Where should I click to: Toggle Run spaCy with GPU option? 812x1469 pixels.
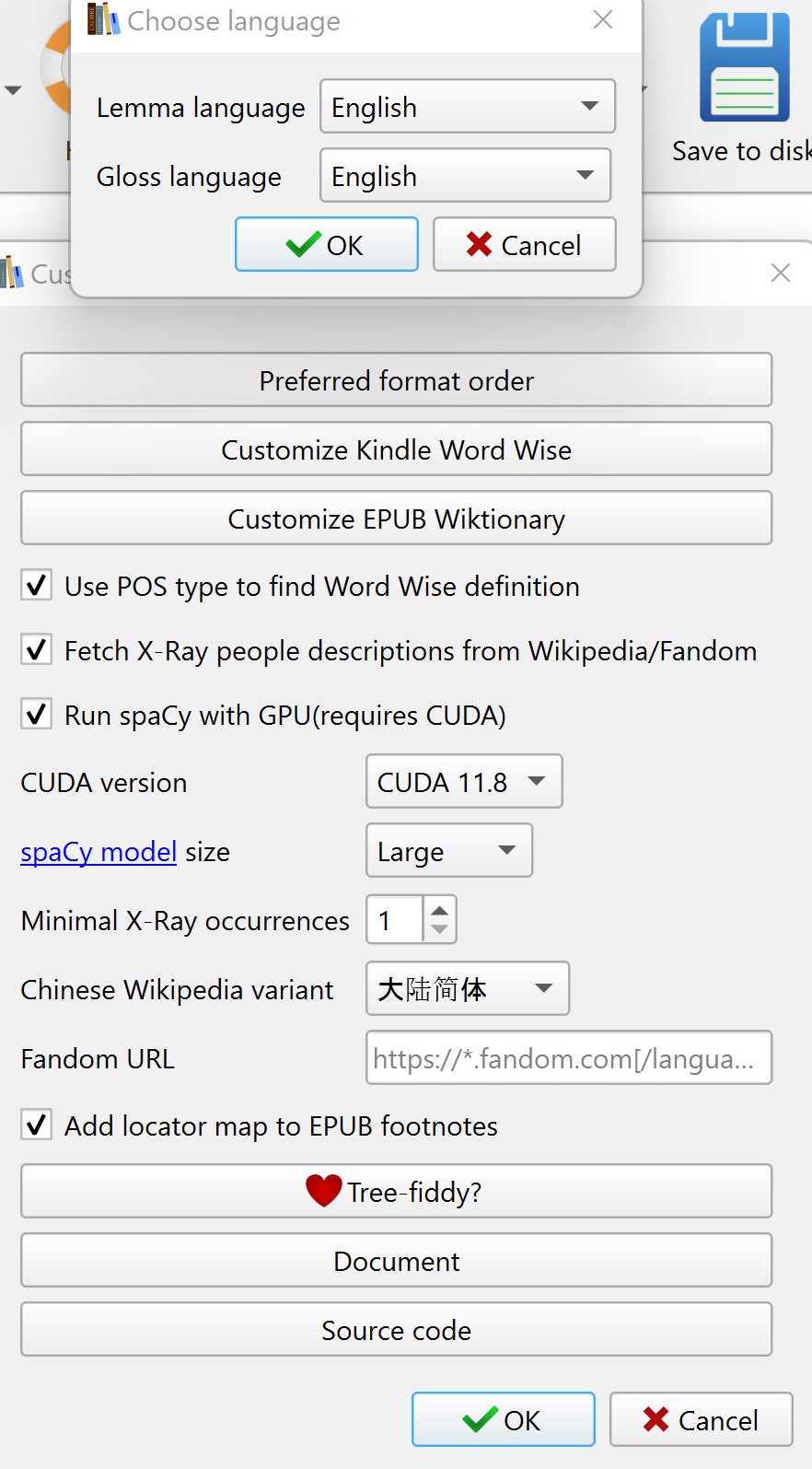(35, 714)
